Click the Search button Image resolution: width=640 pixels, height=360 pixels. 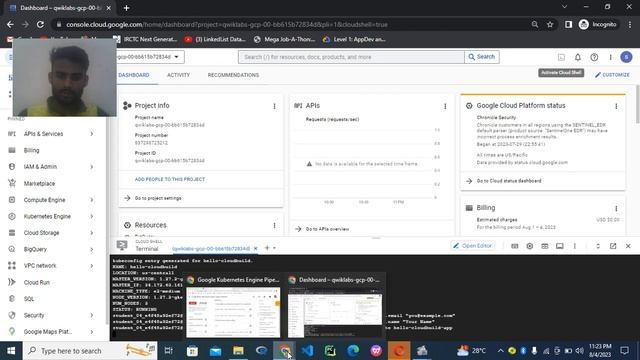[x=482, y=57]
